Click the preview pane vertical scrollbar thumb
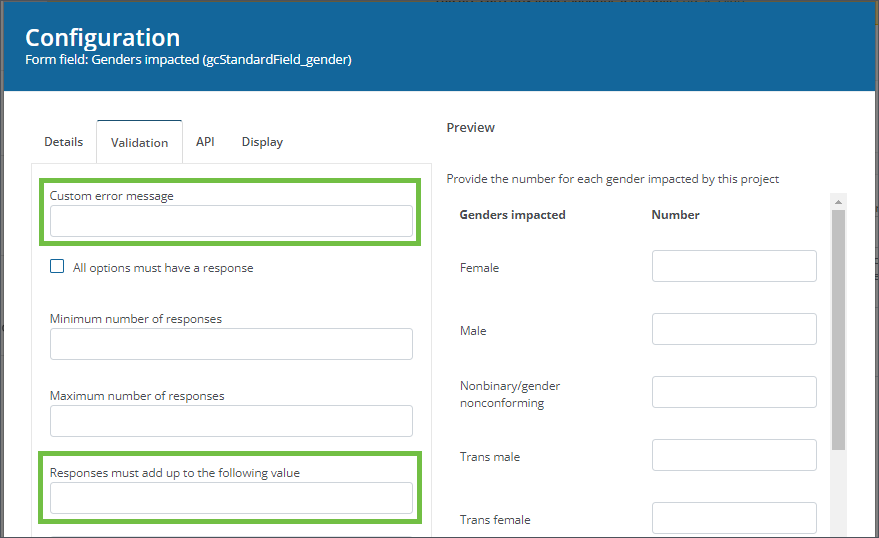This screenshot has width=879, height=538. point(839,330)
